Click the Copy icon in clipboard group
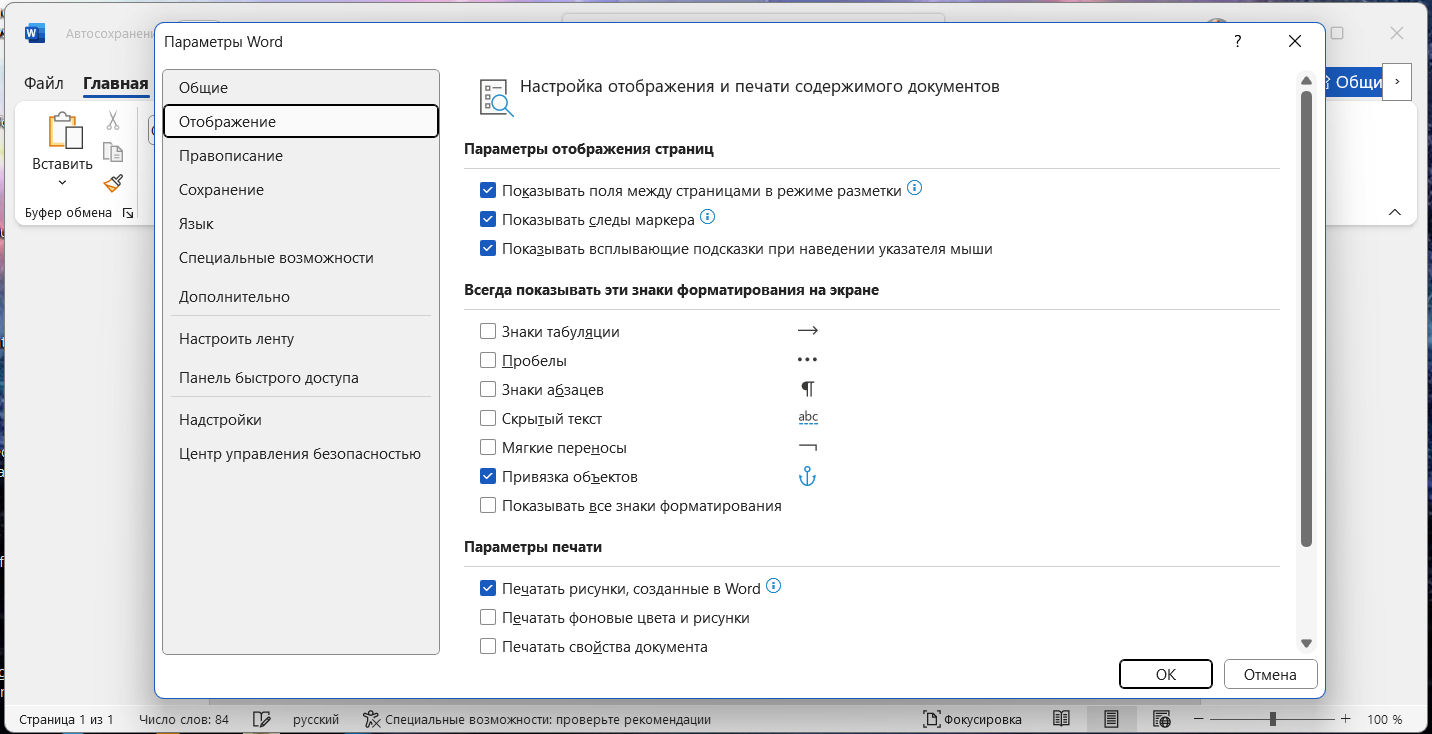The image size is (1432, 734). tap(113, 153)
